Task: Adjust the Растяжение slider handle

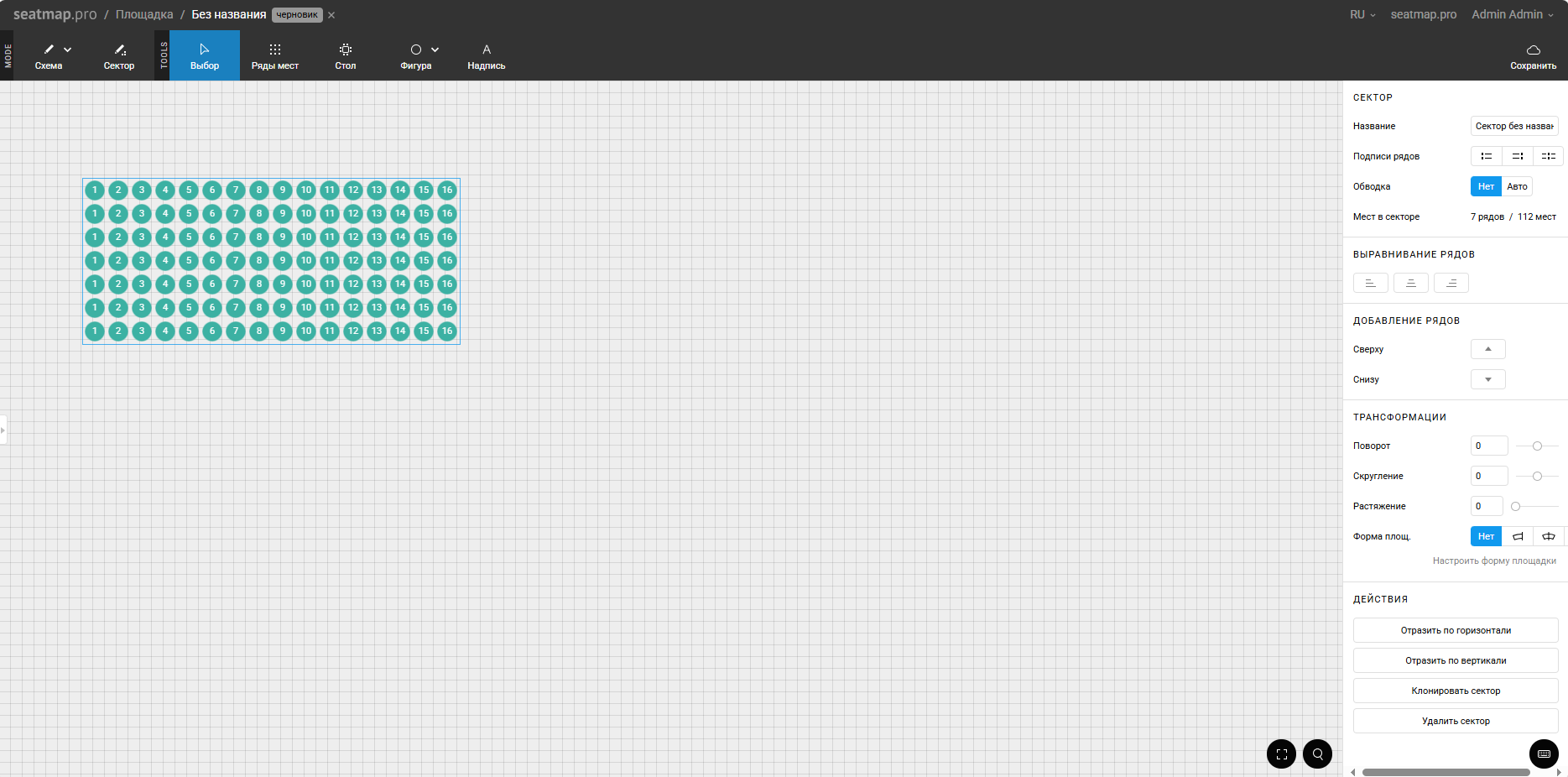Action: click(x=1515, y=506)
